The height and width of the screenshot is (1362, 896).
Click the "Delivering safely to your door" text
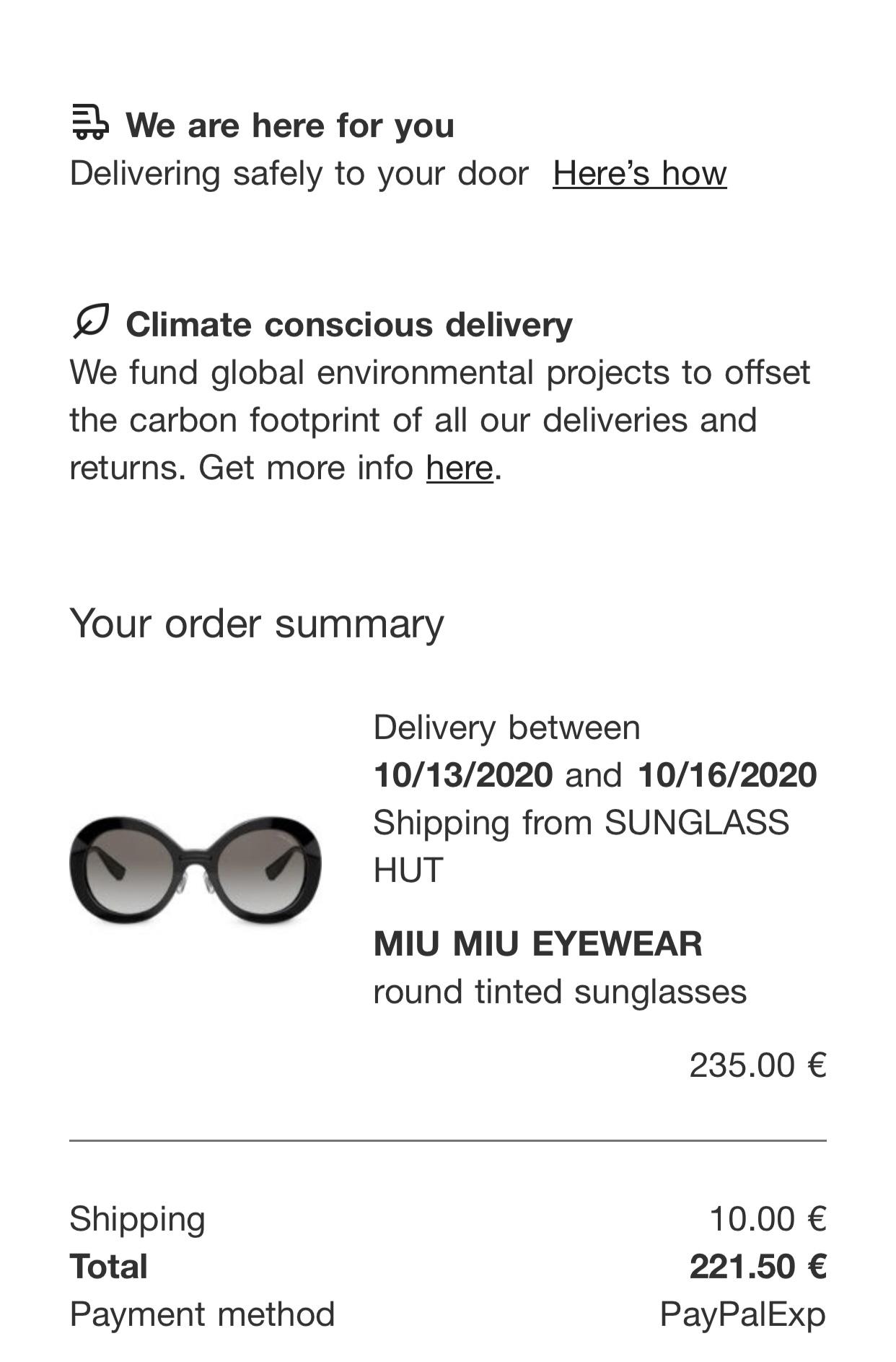299,173
